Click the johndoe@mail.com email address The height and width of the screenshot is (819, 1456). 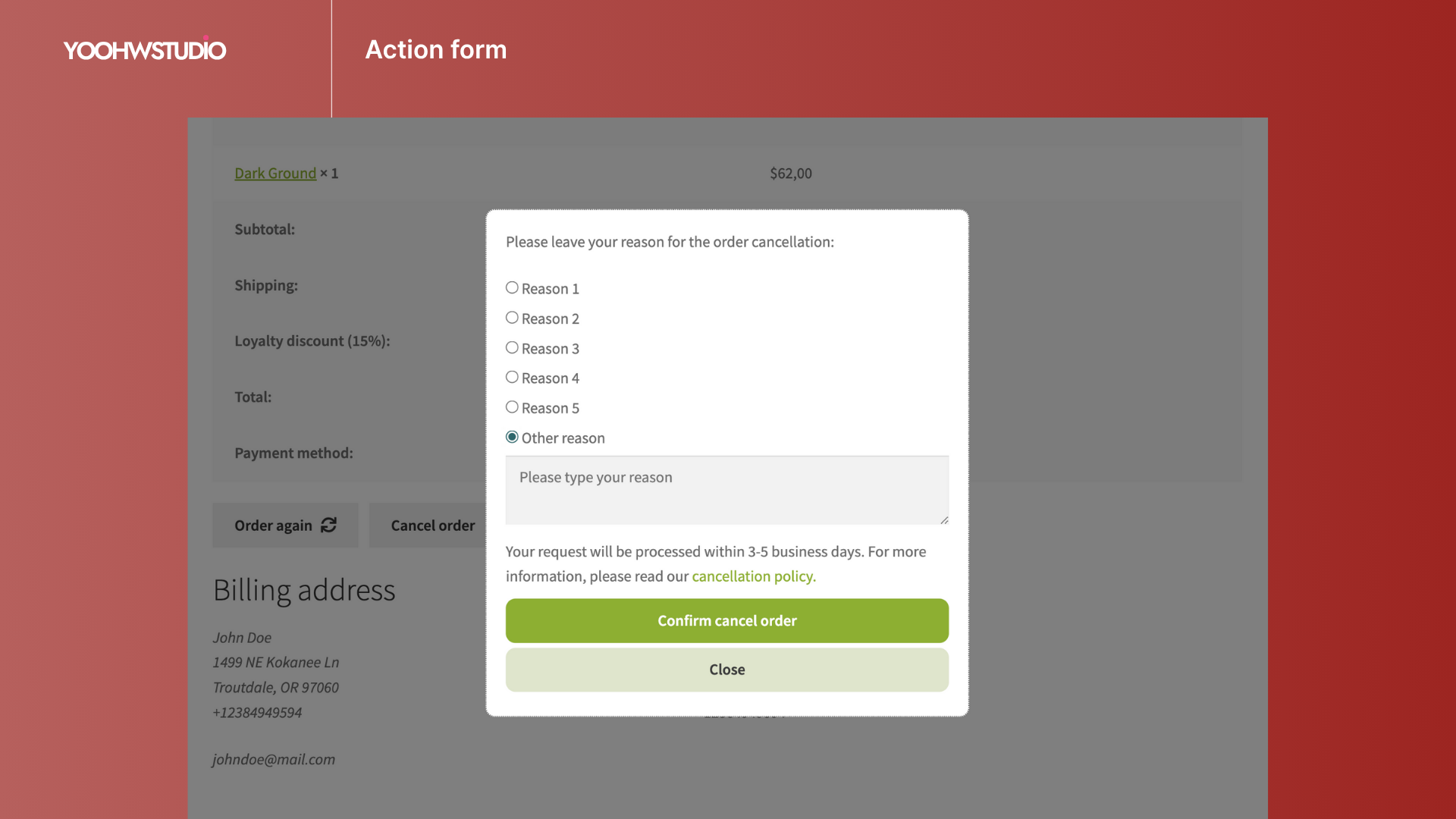[x=274, y=759]
